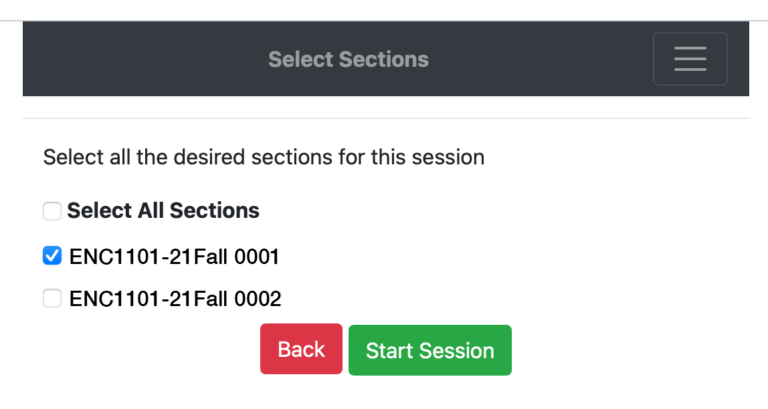Enable the ENC1101-21Fall 0002 checkbox
768x409 pixels.
tap(52, 298)
